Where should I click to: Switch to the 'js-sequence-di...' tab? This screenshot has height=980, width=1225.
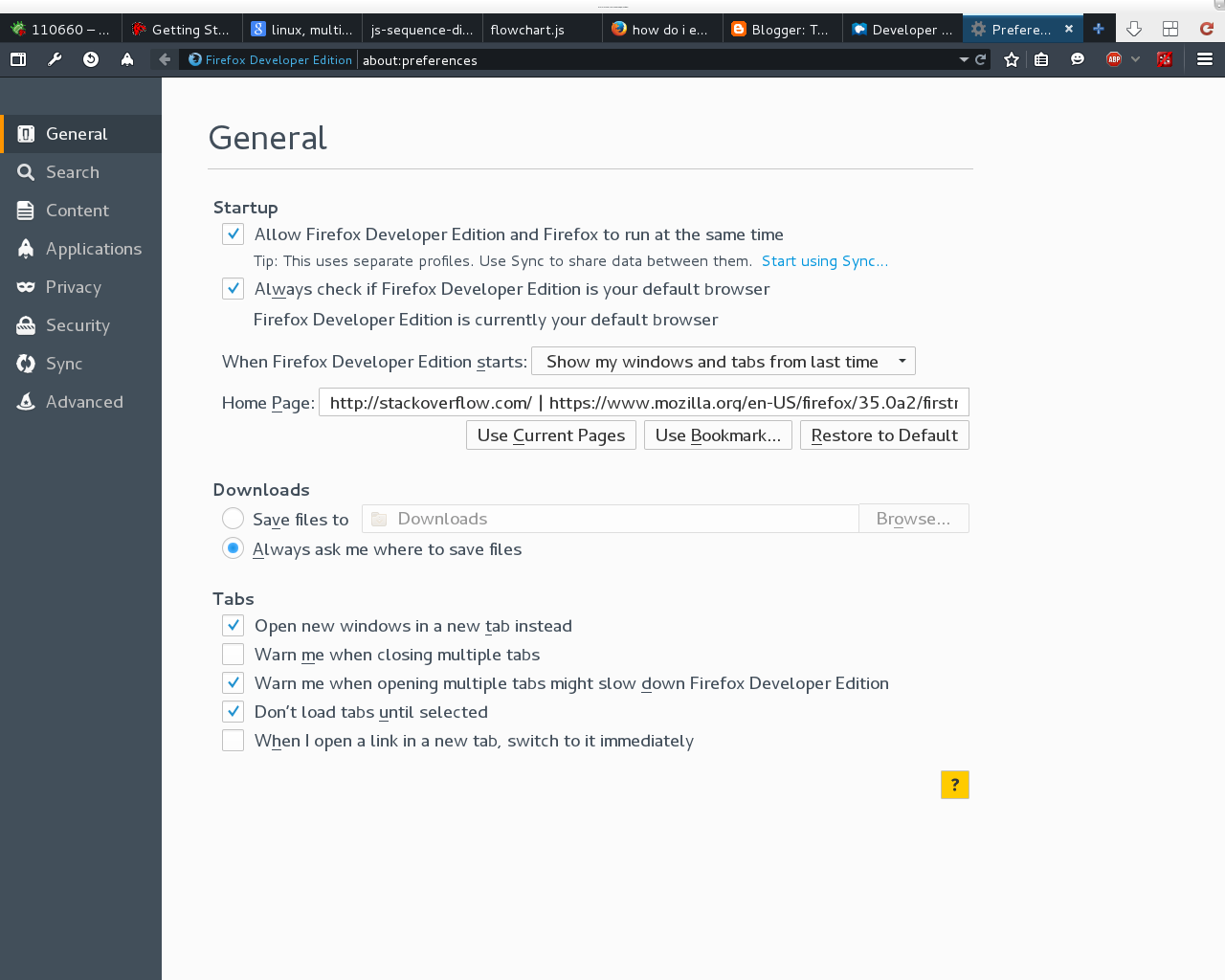pos(422,29)
